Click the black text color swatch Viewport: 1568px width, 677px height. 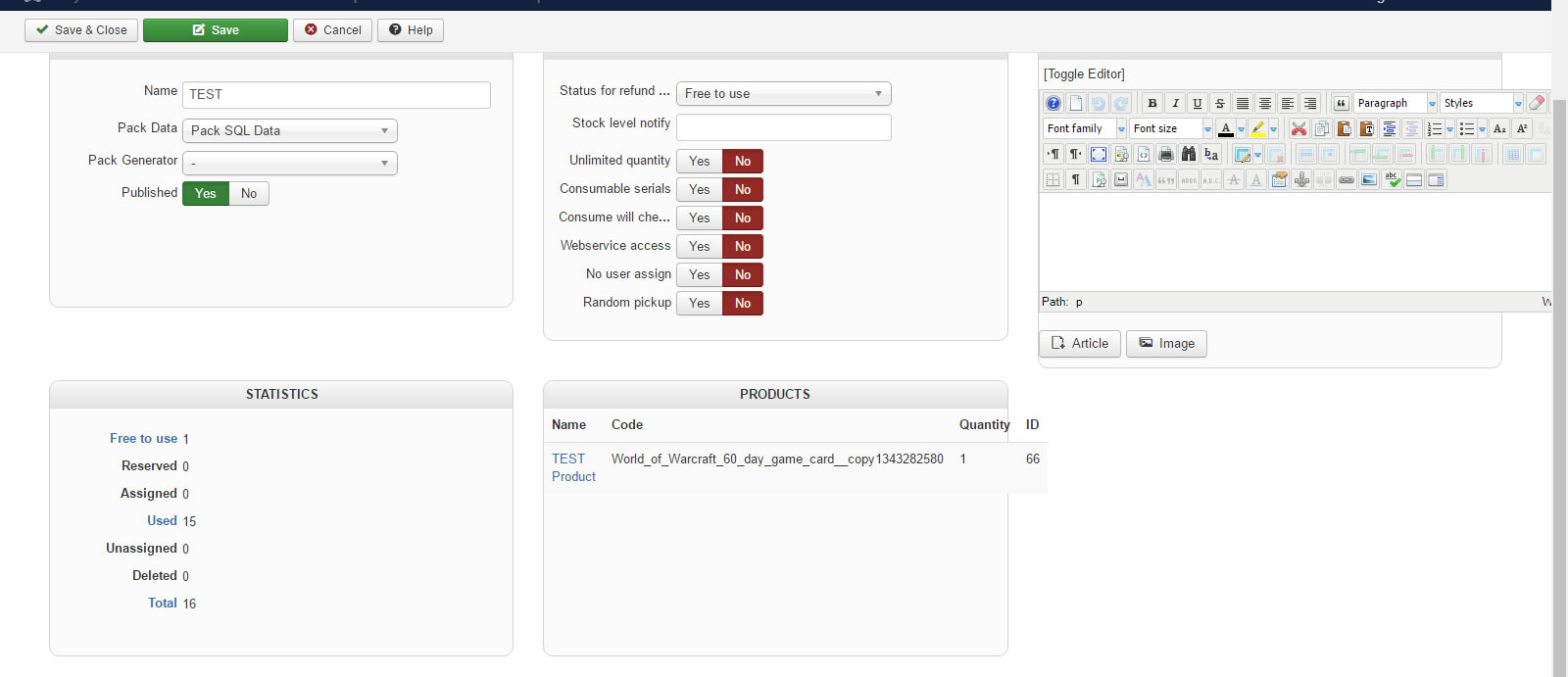[x=1225, y=128]
